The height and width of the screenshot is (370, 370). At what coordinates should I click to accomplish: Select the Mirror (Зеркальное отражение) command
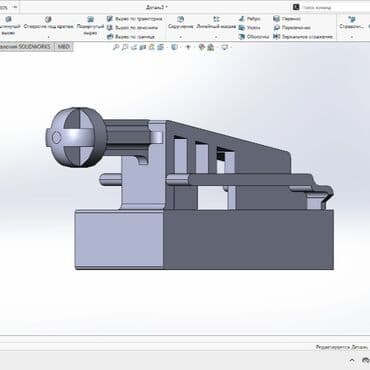tap(303, 37)
